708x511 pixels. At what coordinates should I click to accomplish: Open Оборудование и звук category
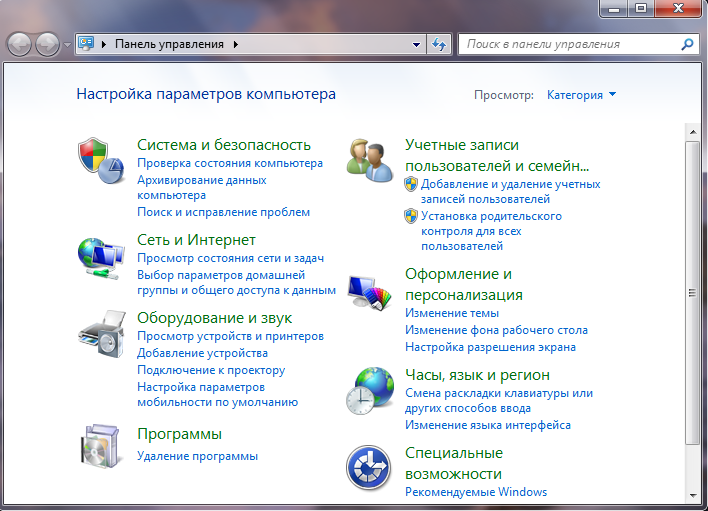tap(214, 318)
